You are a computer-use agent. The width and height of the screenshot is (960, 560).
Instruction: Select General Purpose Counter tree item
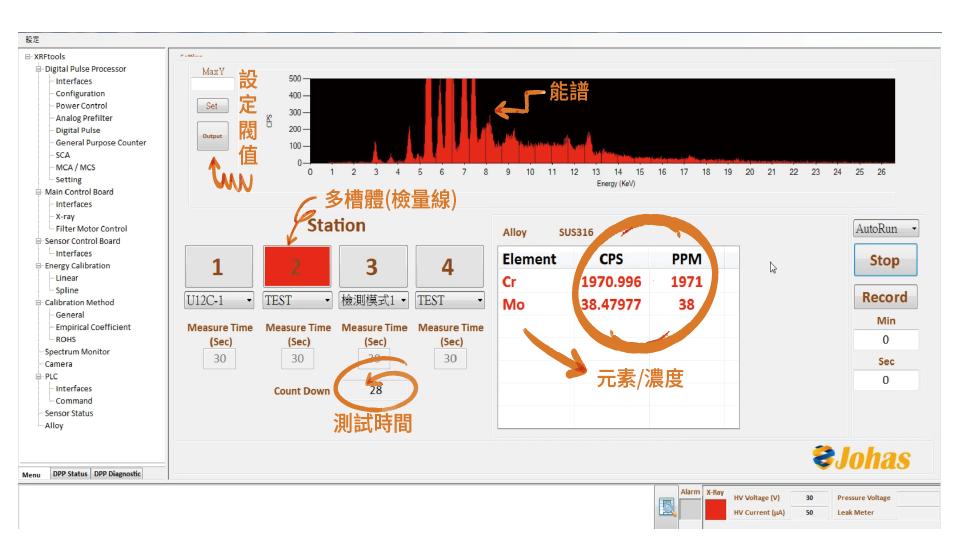coord(101,143)
